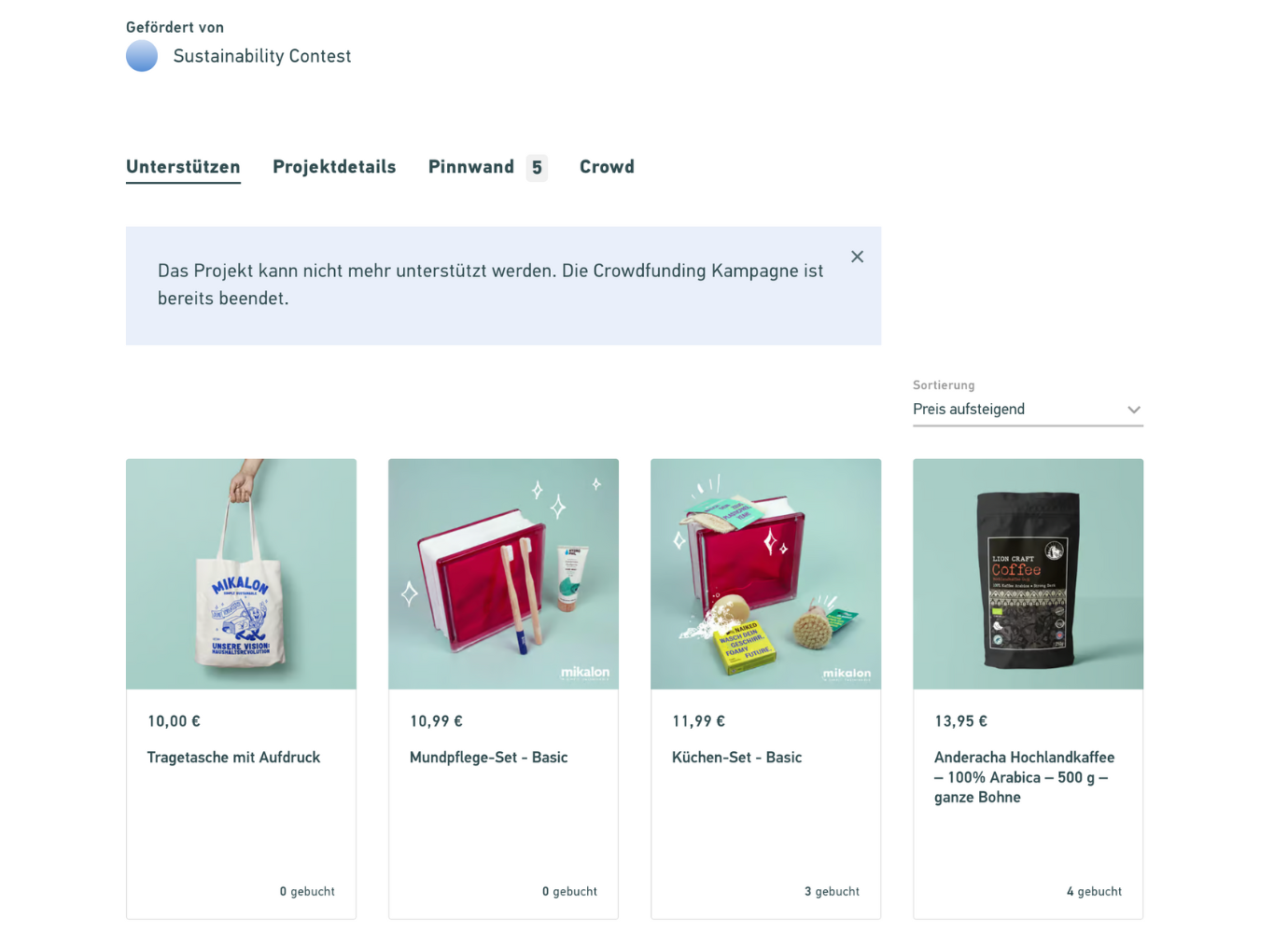
Task: Dismiss the campaign ended notice
Action: point(857,257)
